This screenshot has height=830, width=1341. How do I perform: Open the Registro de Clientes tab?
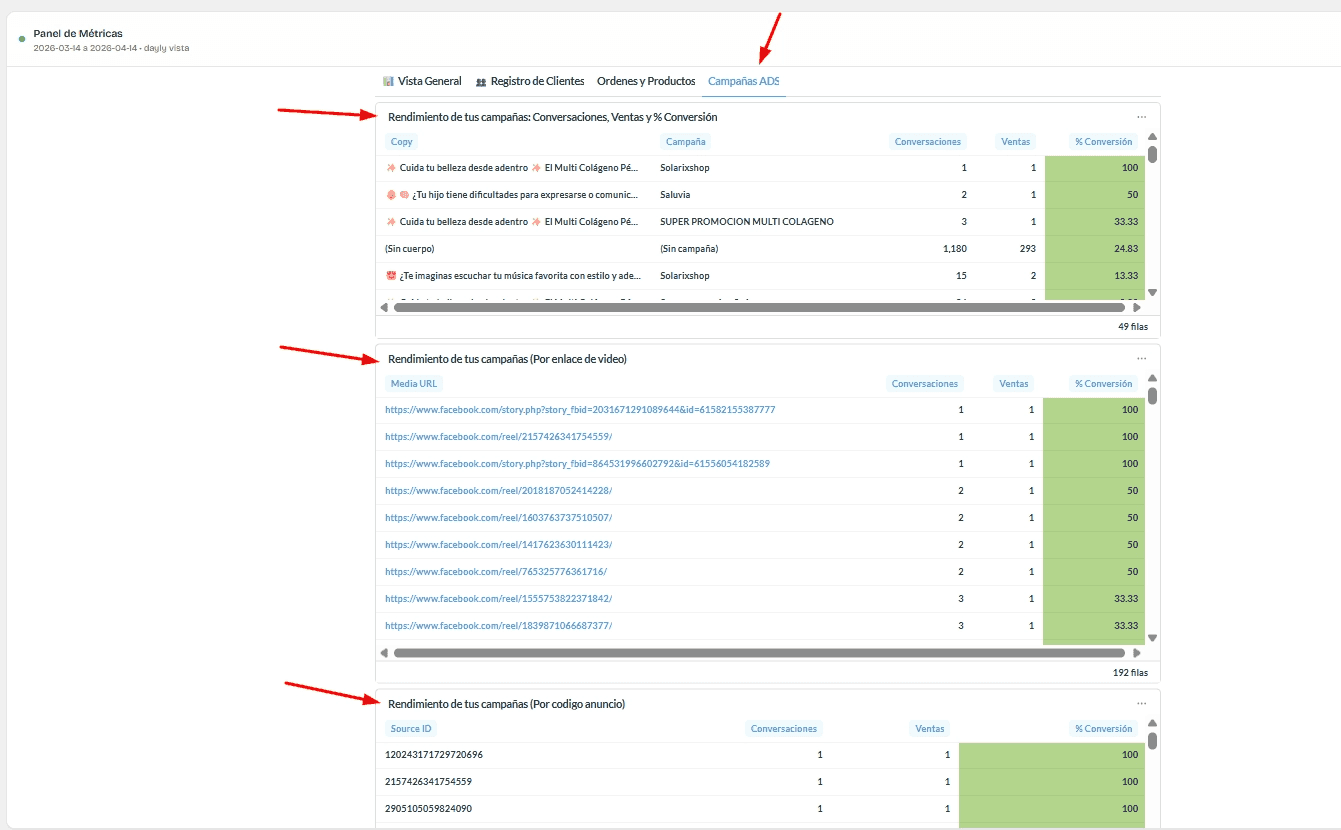[530, 81]
